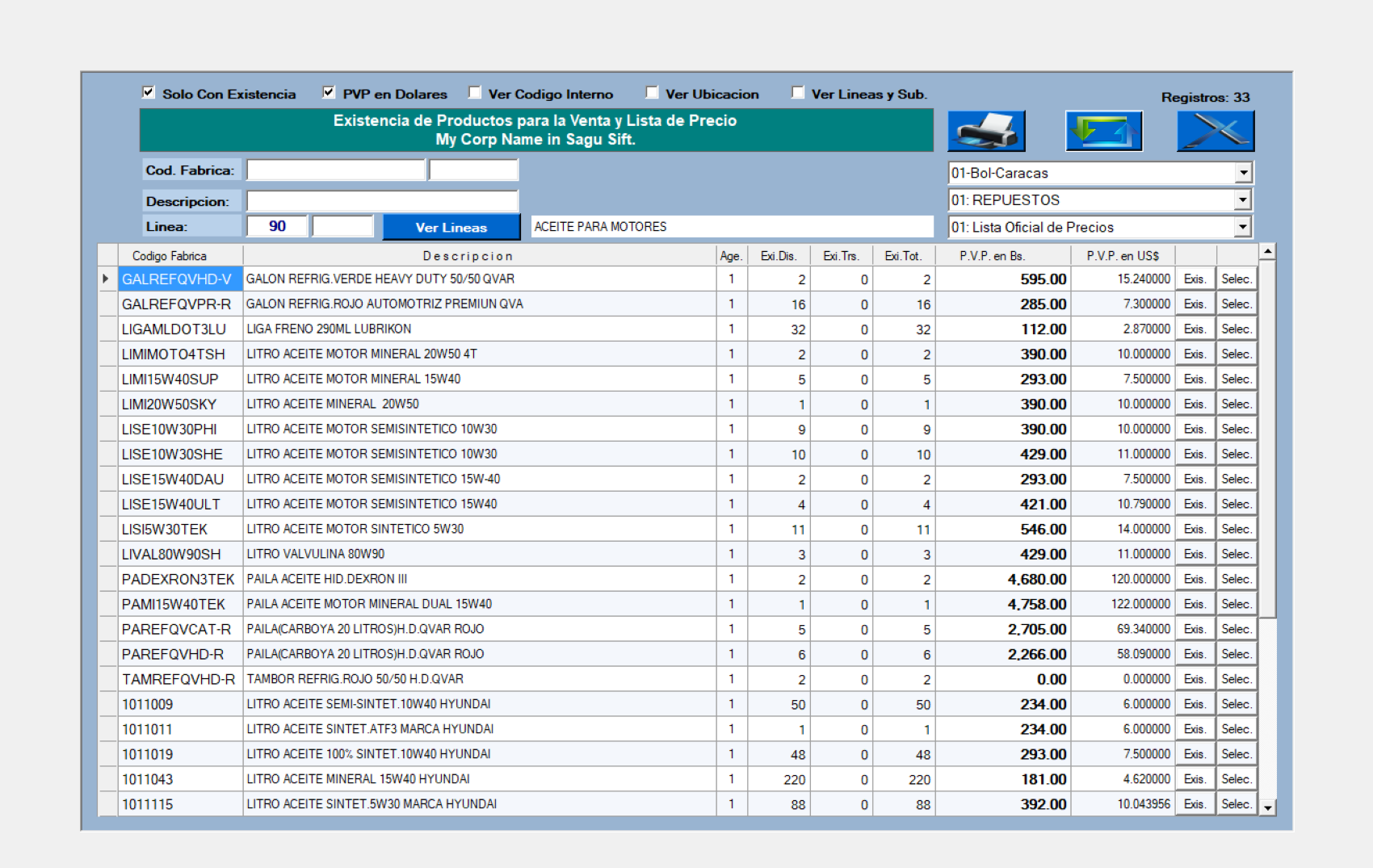Expand the Lista Oficial de Precios dropdown

[x=1243, y=228]
